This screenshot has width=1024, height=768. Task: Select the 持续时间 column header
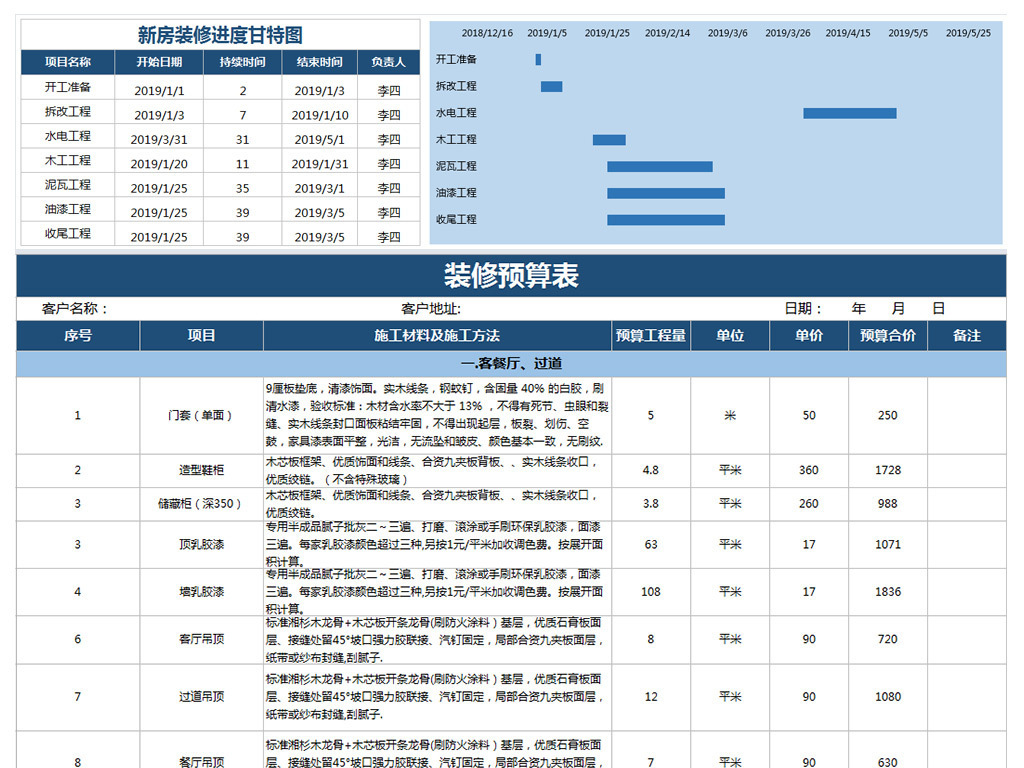243,62
